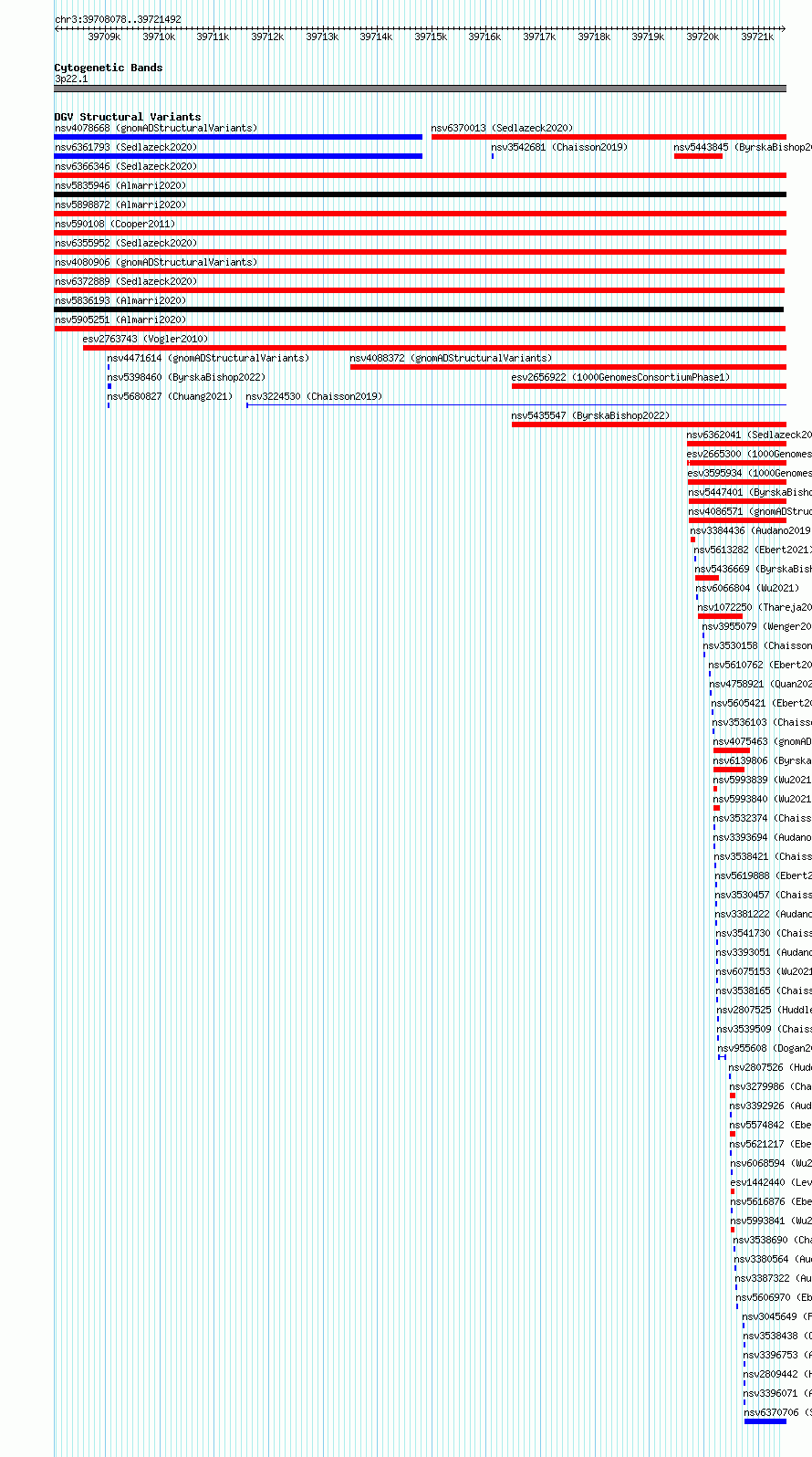812x1457 pixels.
Task: Click nsv5435547 (ByrskaBishop2022) label
Action: click(590, 415)
